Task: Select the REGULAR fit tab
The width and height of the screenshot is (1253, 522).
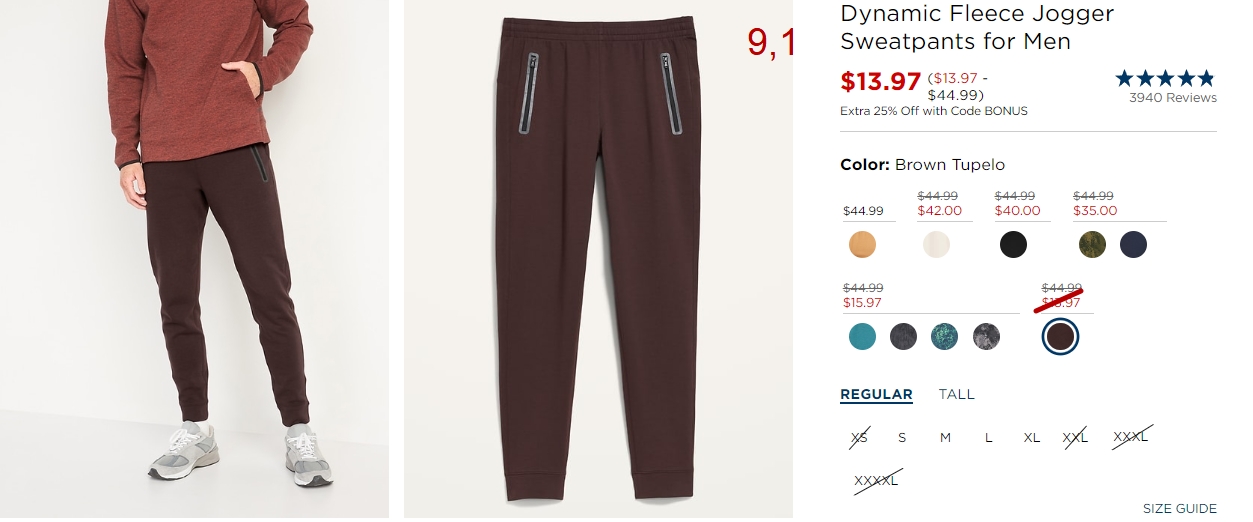Action: point(876,394)
